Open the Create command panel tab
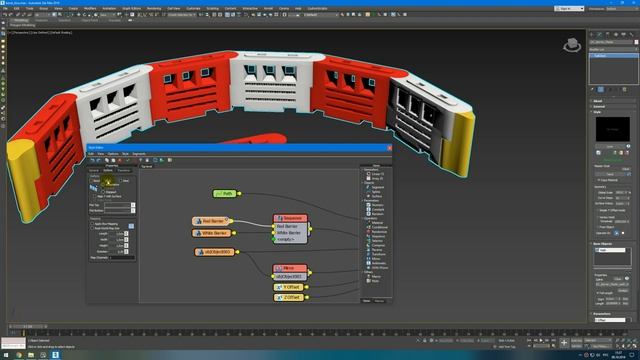 592,35
